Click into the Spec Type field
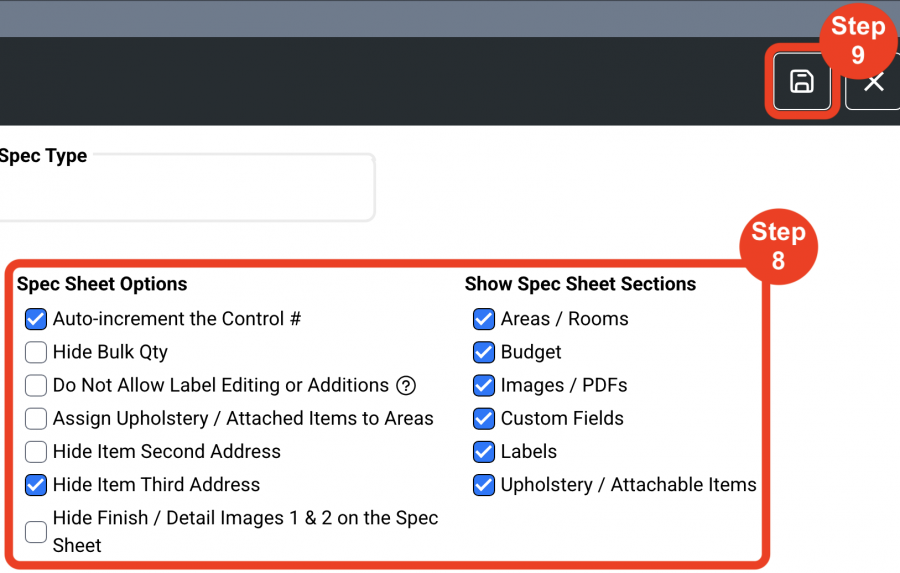 tap(187, 187)
